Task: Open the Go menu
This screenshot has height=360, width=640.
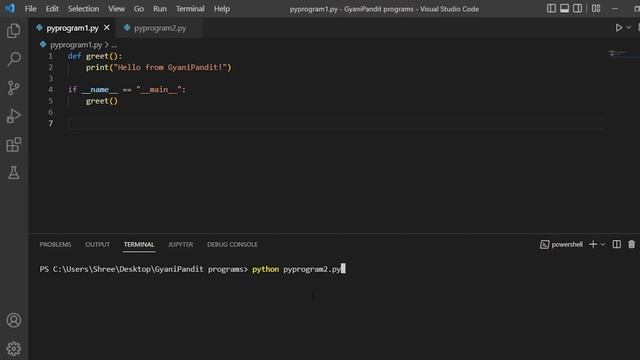Action: 139,9
